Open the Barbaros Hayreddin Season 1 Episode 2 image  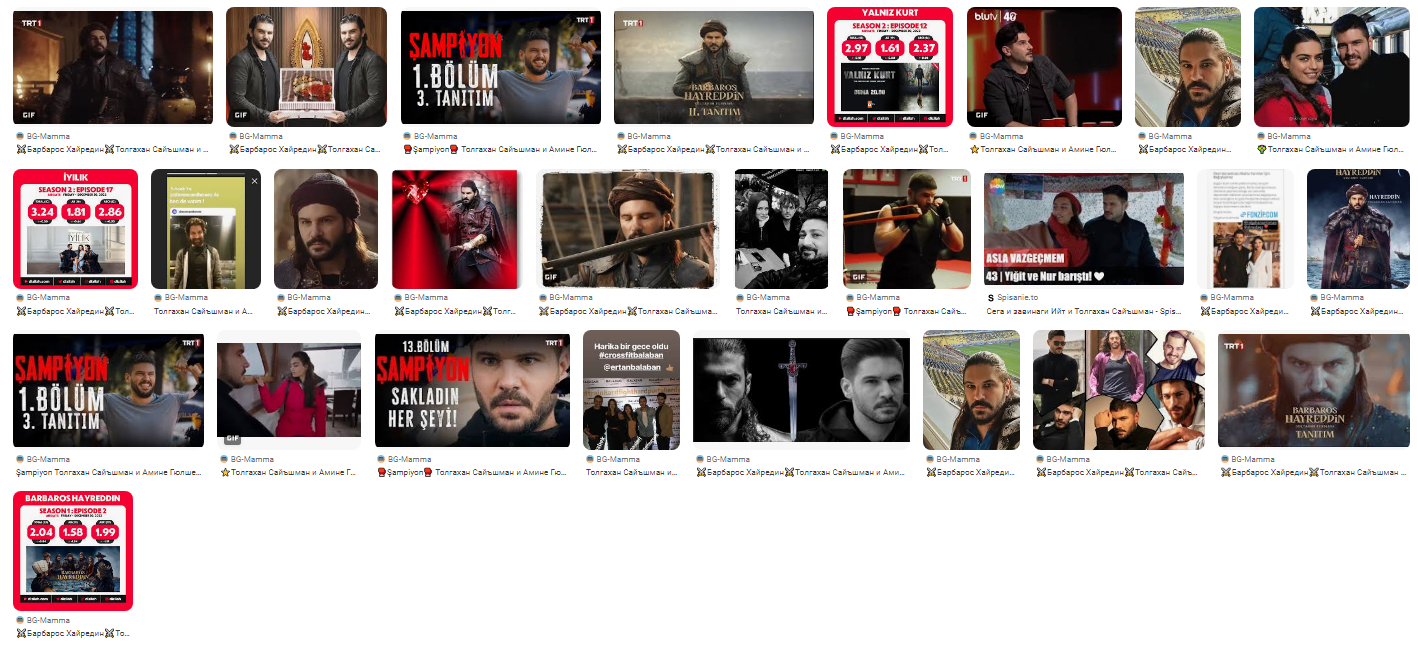tap(73, 551)
